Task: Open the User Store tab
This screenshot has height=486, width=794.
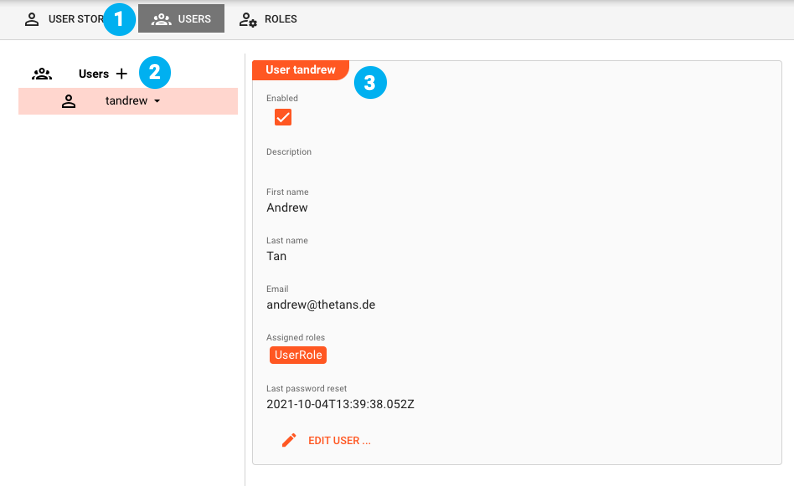Action: 75,19
